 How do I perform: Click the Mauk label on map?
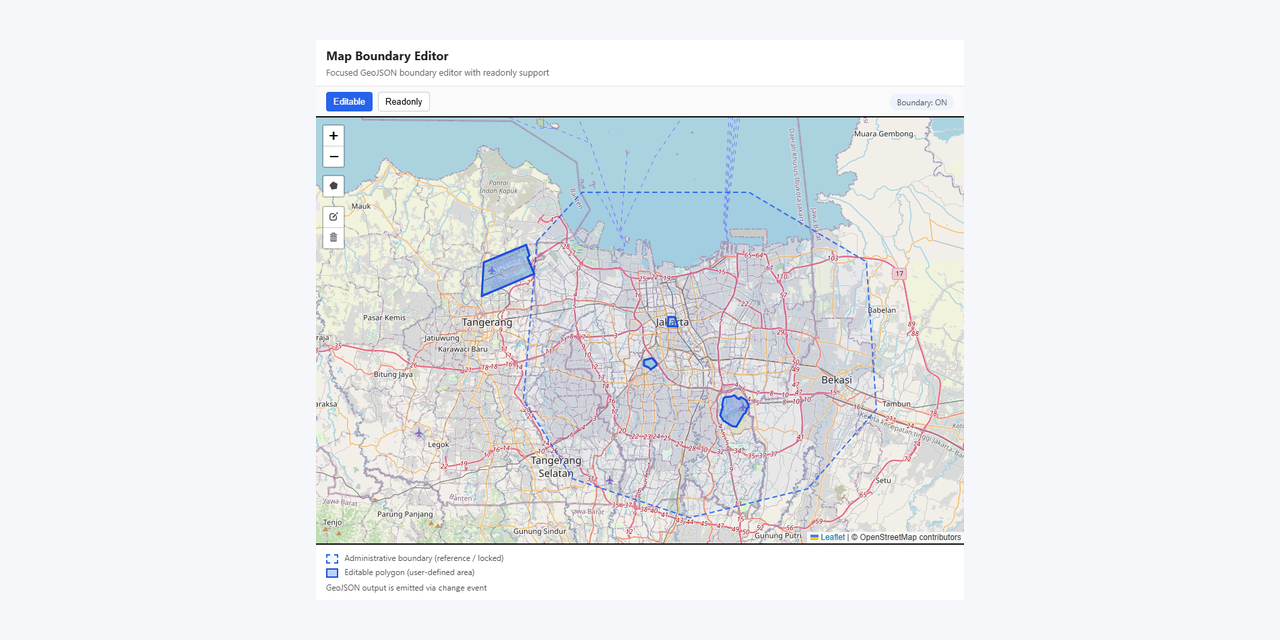click(x=361, y=205)
